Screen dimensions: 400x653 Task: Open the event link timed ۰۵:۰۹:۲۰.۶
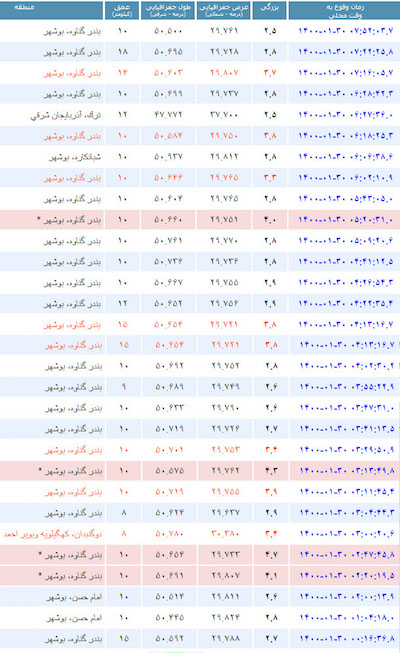(346, 240)
